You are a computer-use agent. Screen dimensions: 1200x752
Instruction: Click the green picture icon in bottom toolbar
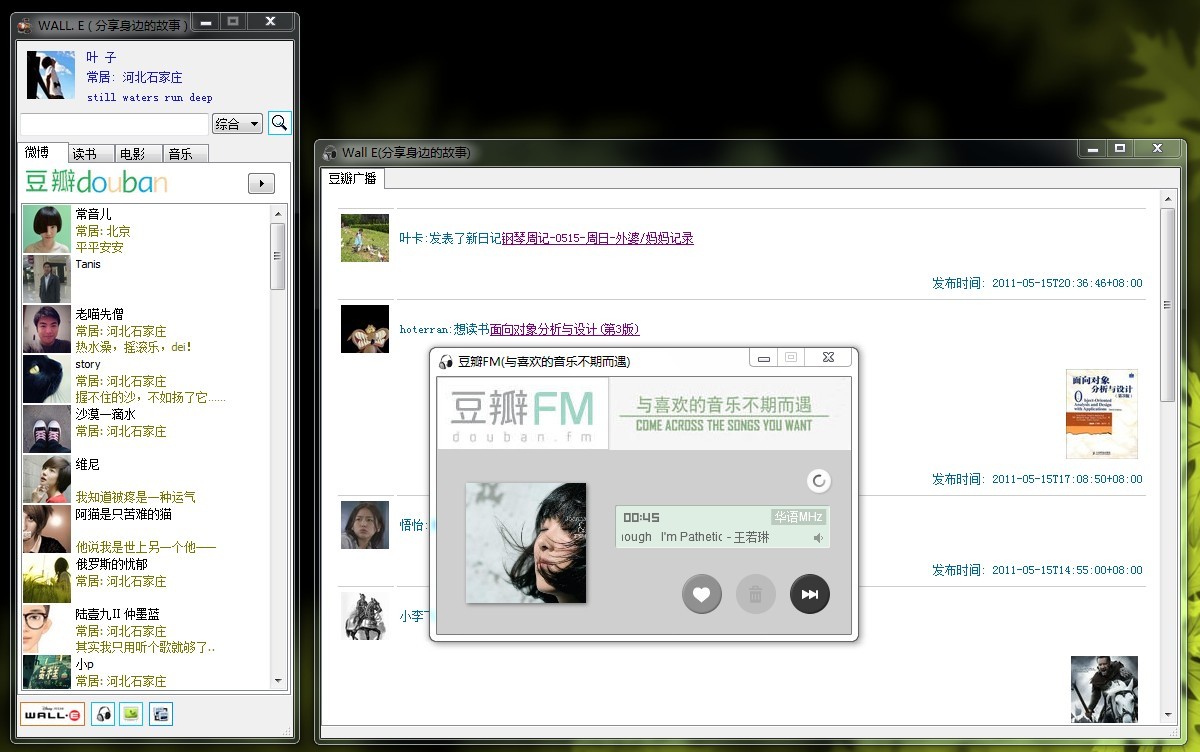pos(131,714)
